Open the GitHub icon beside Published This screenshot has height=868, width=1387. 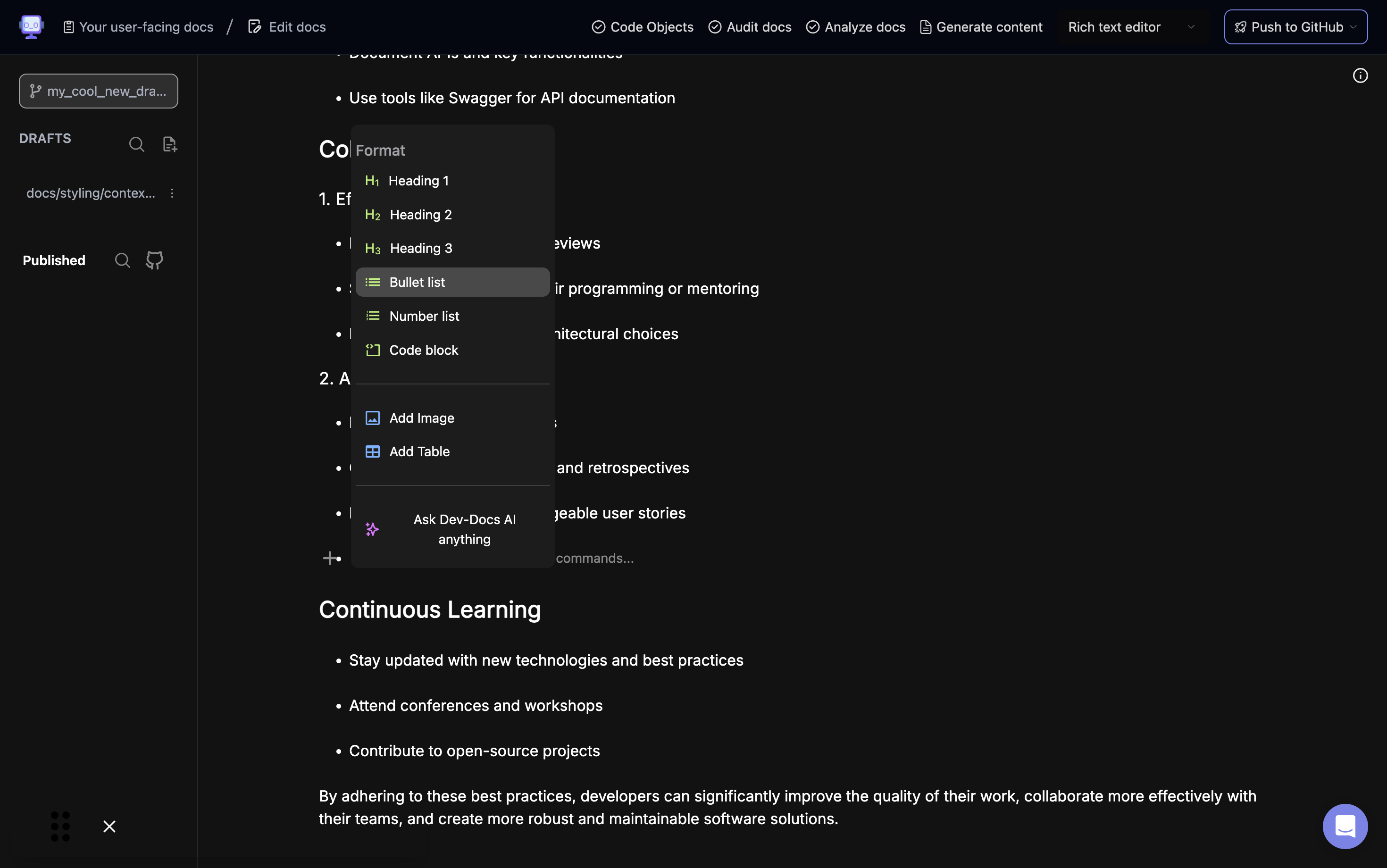tap(154, 260)
